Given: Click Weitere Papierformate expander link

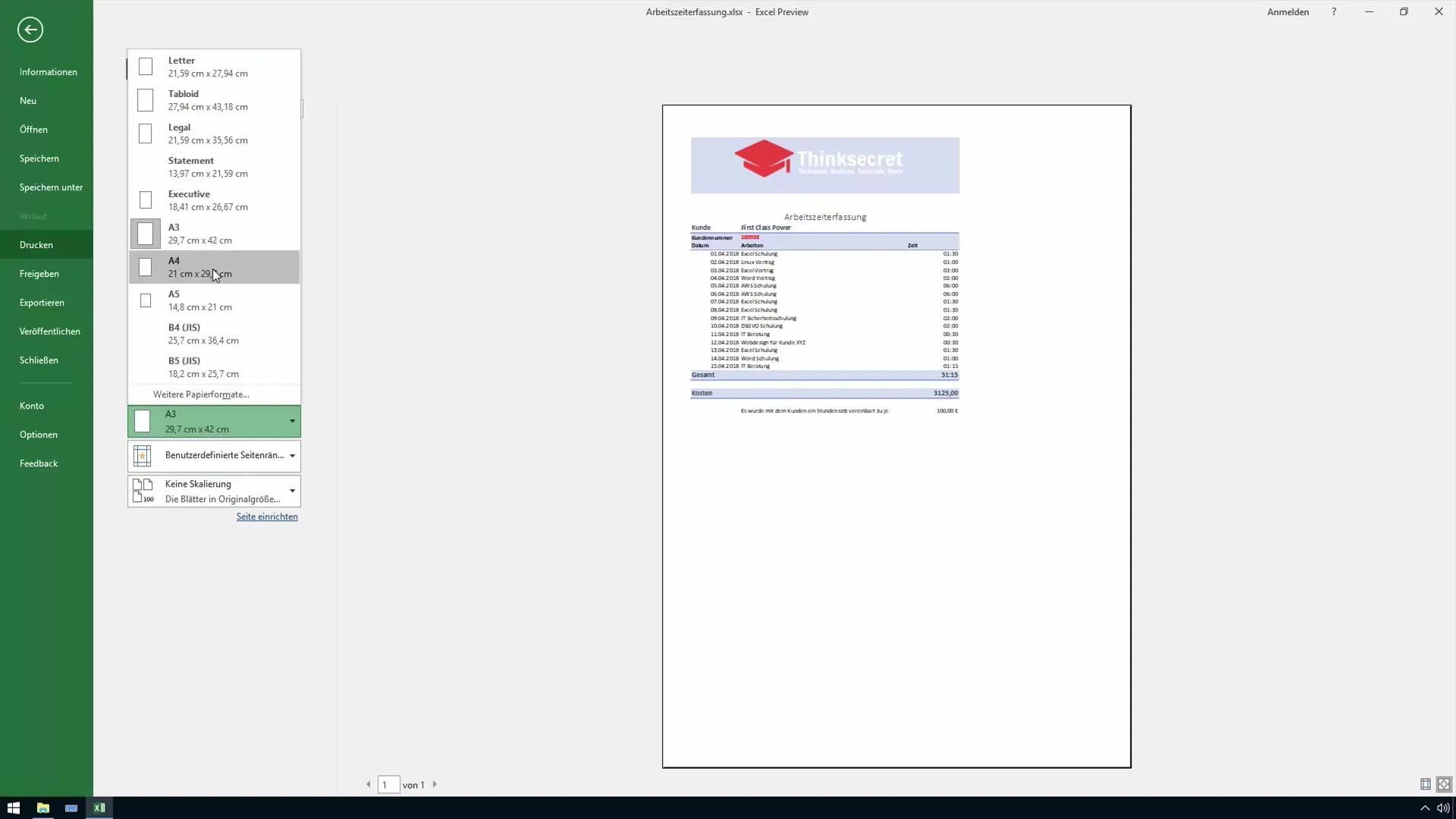Looking at the screenshot, I should point(200,393).
